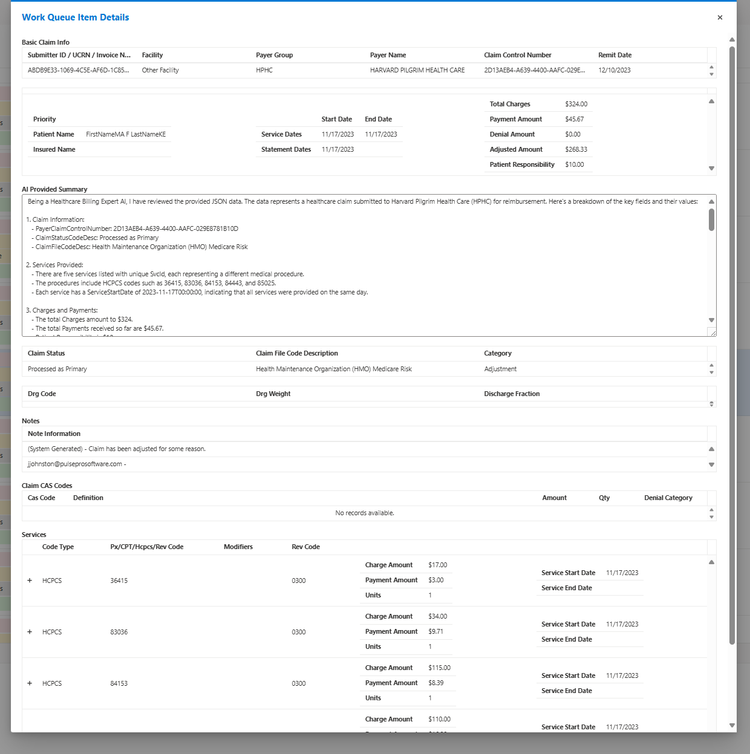Click the patient name FirstNameMA F LastNameKE
The image size is (750, 754).
[x=126, y=134]
